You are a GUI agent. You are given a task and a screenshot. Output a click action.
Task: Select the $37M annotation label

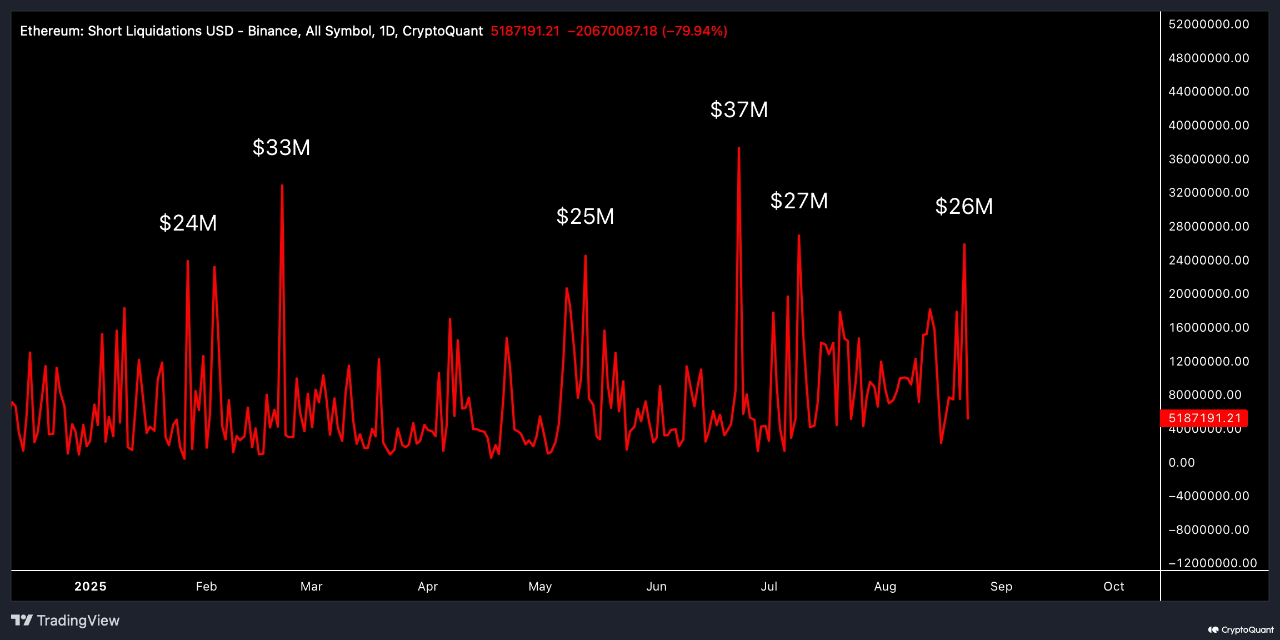[738, 110]
